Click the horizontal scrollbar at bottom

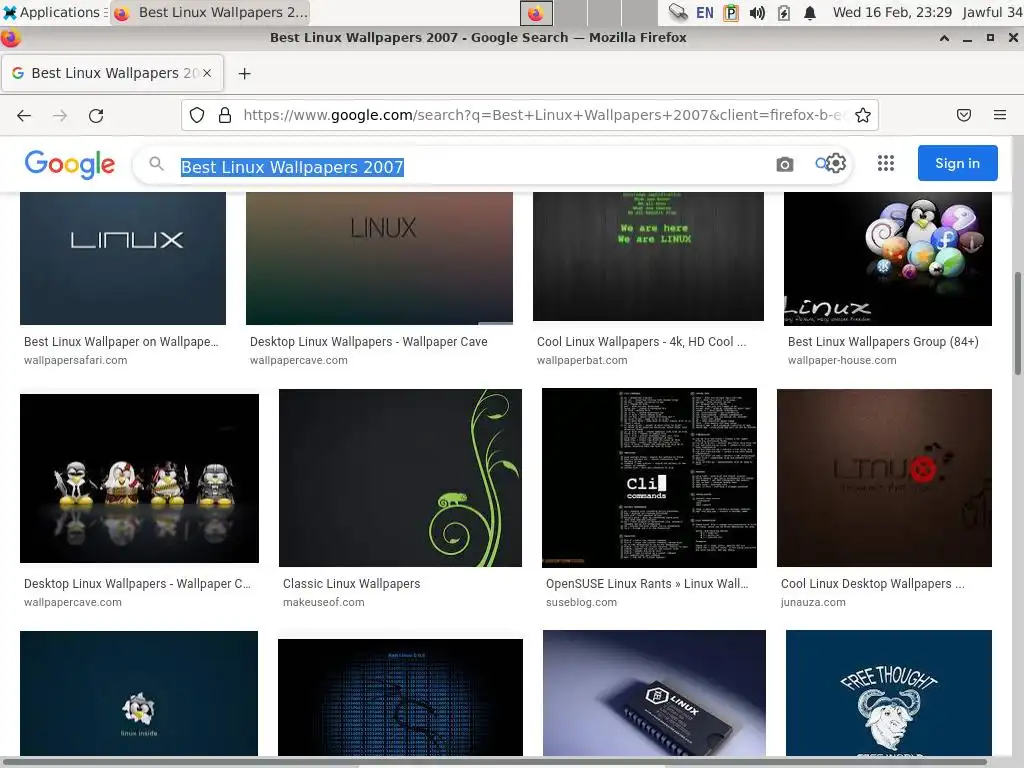(x=496, y=762)
